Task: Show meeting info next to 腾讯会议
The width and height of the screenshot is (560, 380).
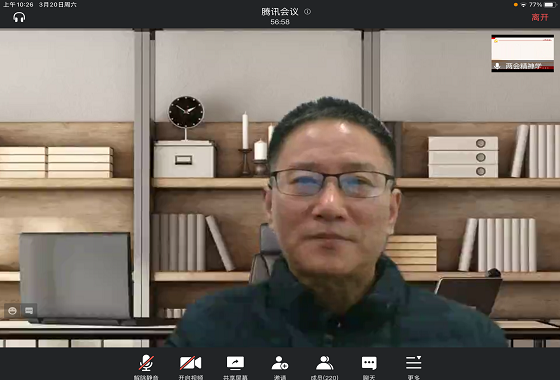Action: pyautogui.click(x=307, y=12)
